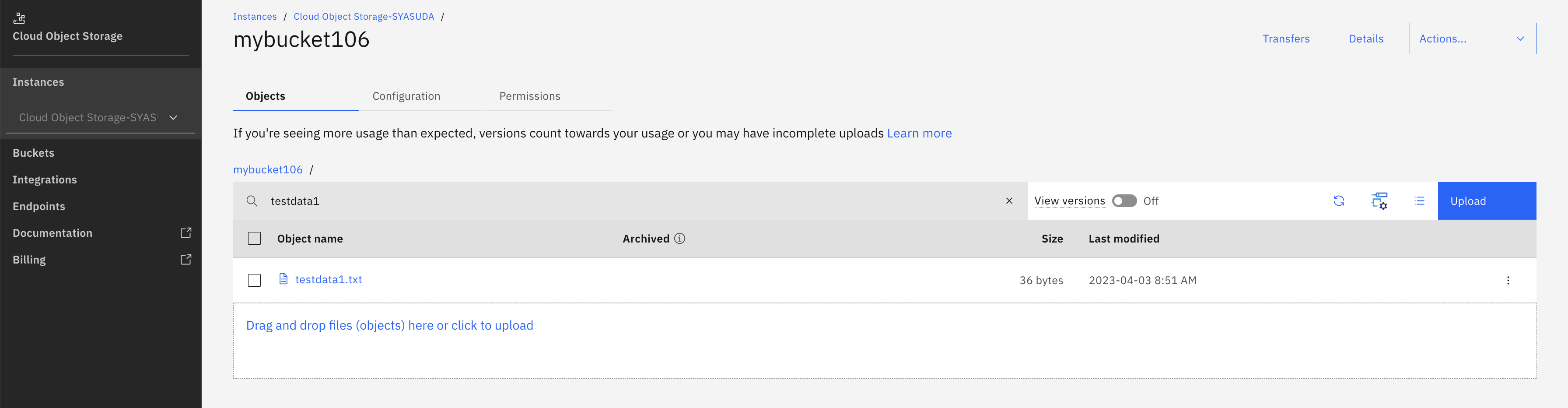Go to Cloud Object Storage-SYASUDA breadcrumb
The image size is (1568, 408).
(x=364, y=17)
